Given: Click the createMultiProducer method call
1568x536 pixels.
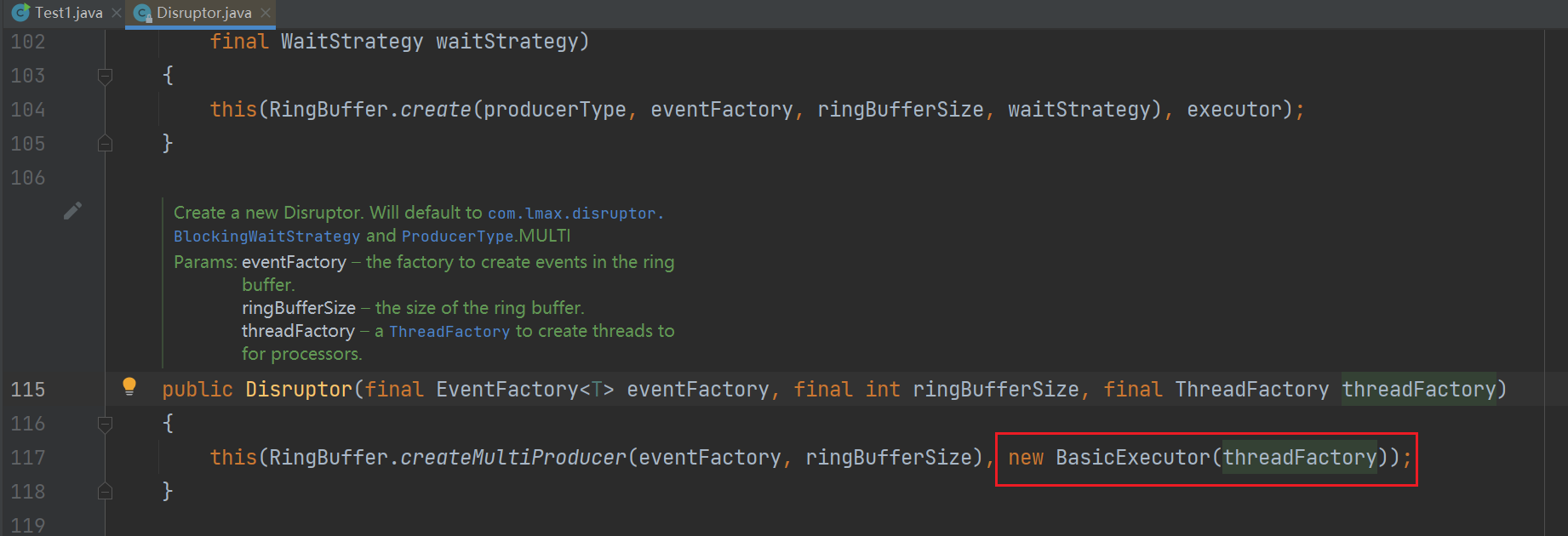Looking at the screenshot, I should 513,458.
